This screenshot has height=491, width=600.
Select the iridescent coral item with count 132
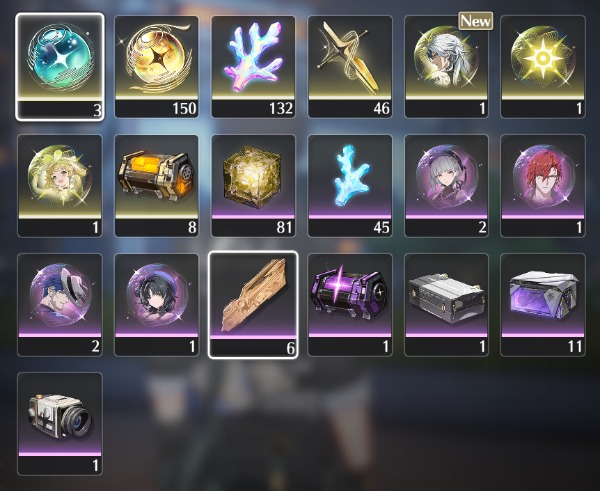tap(253, 67)
